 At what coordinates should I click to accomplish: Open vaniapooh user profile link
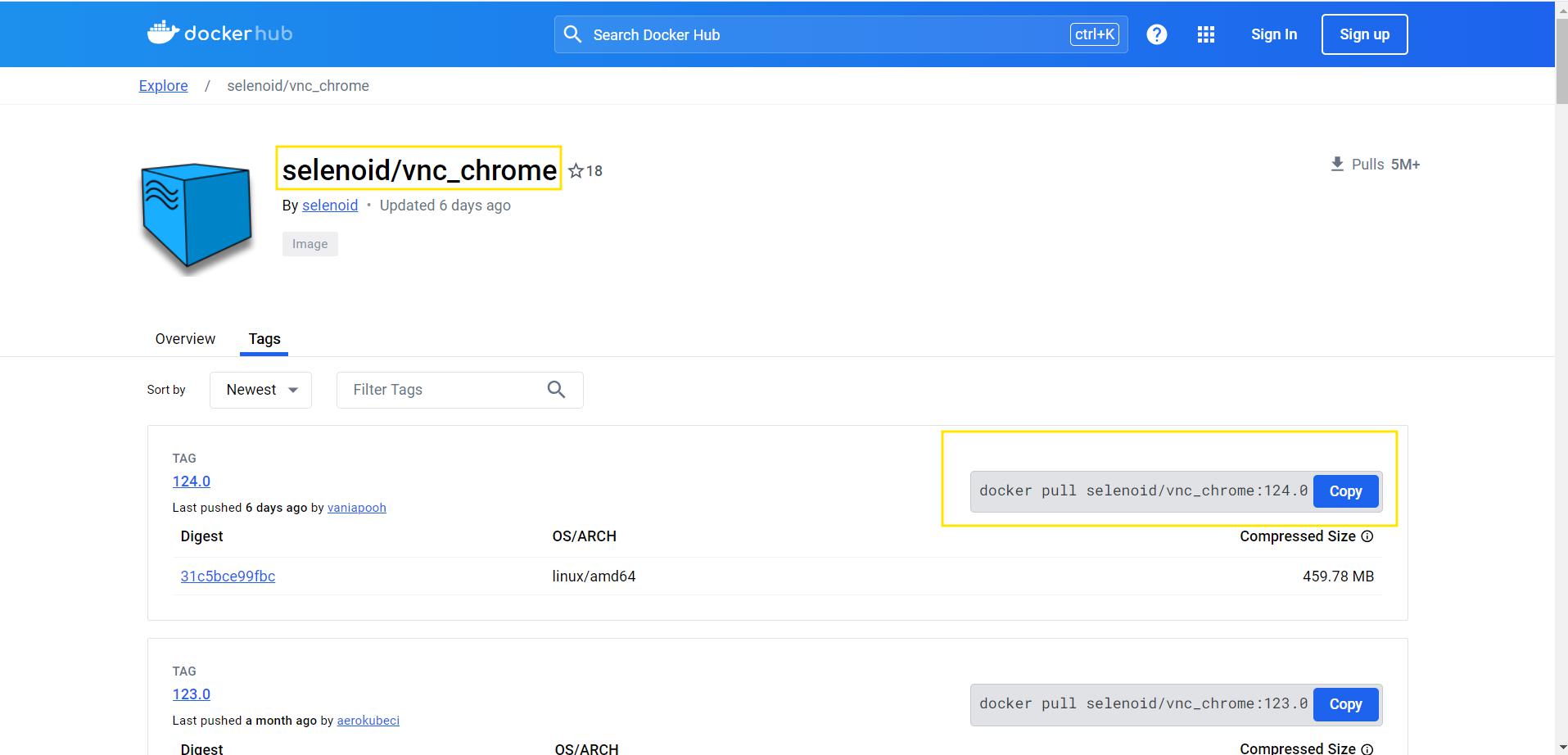click(357, 508)
